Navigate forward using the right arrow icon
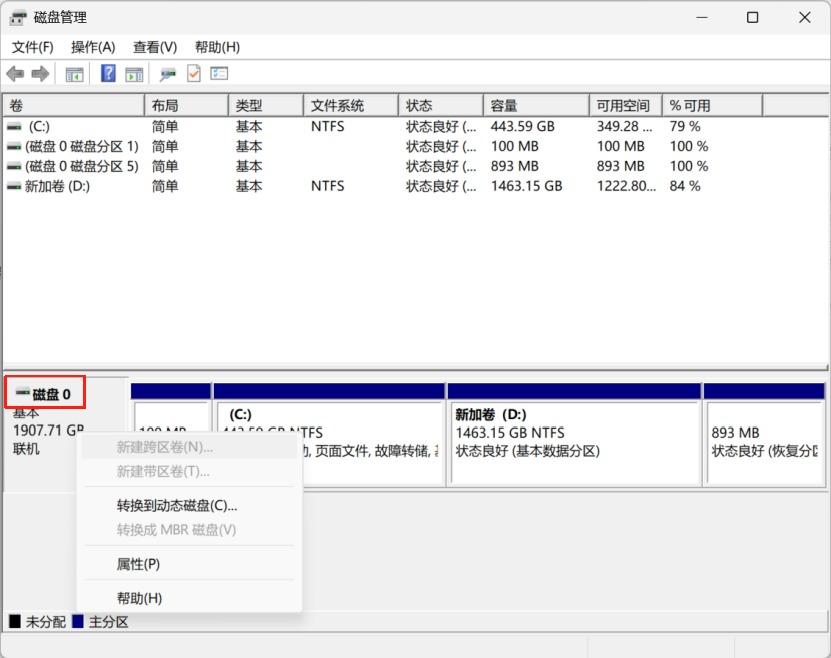 (x=40, y=73)
